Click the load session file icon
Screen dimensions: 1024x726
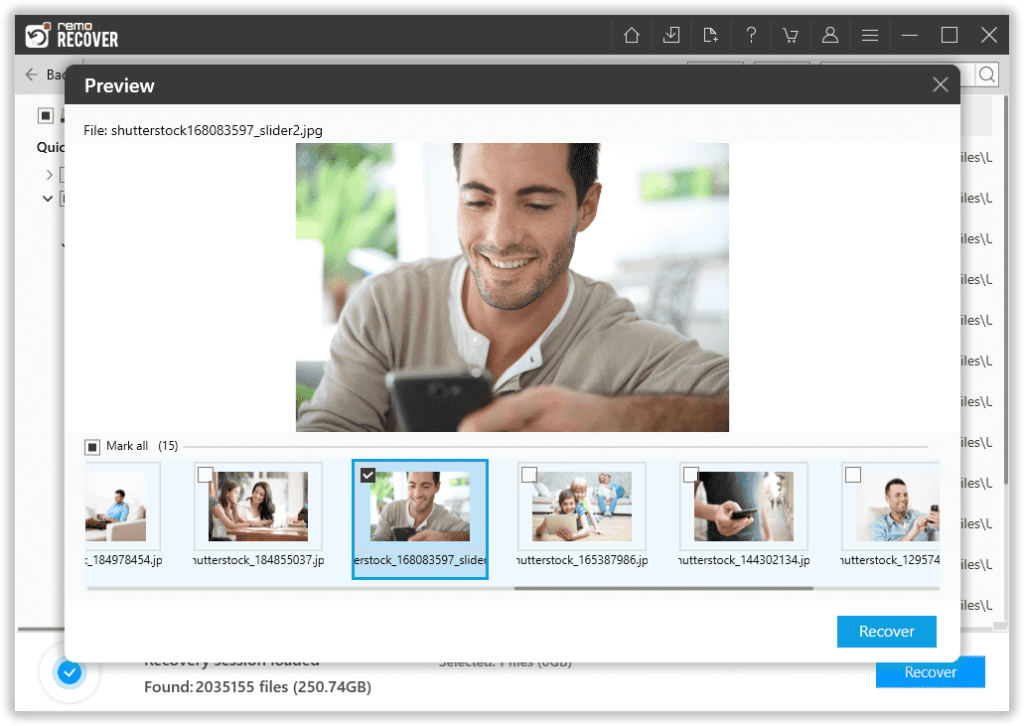tap(711, 36)
